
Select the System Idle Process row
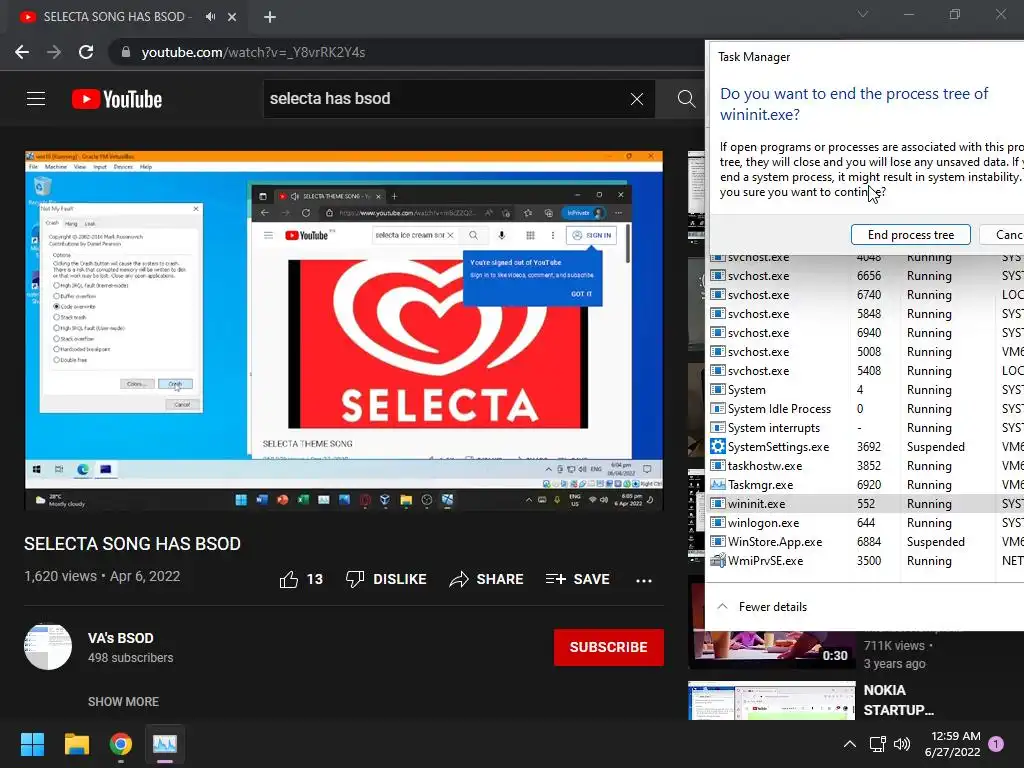click(865, 409)
